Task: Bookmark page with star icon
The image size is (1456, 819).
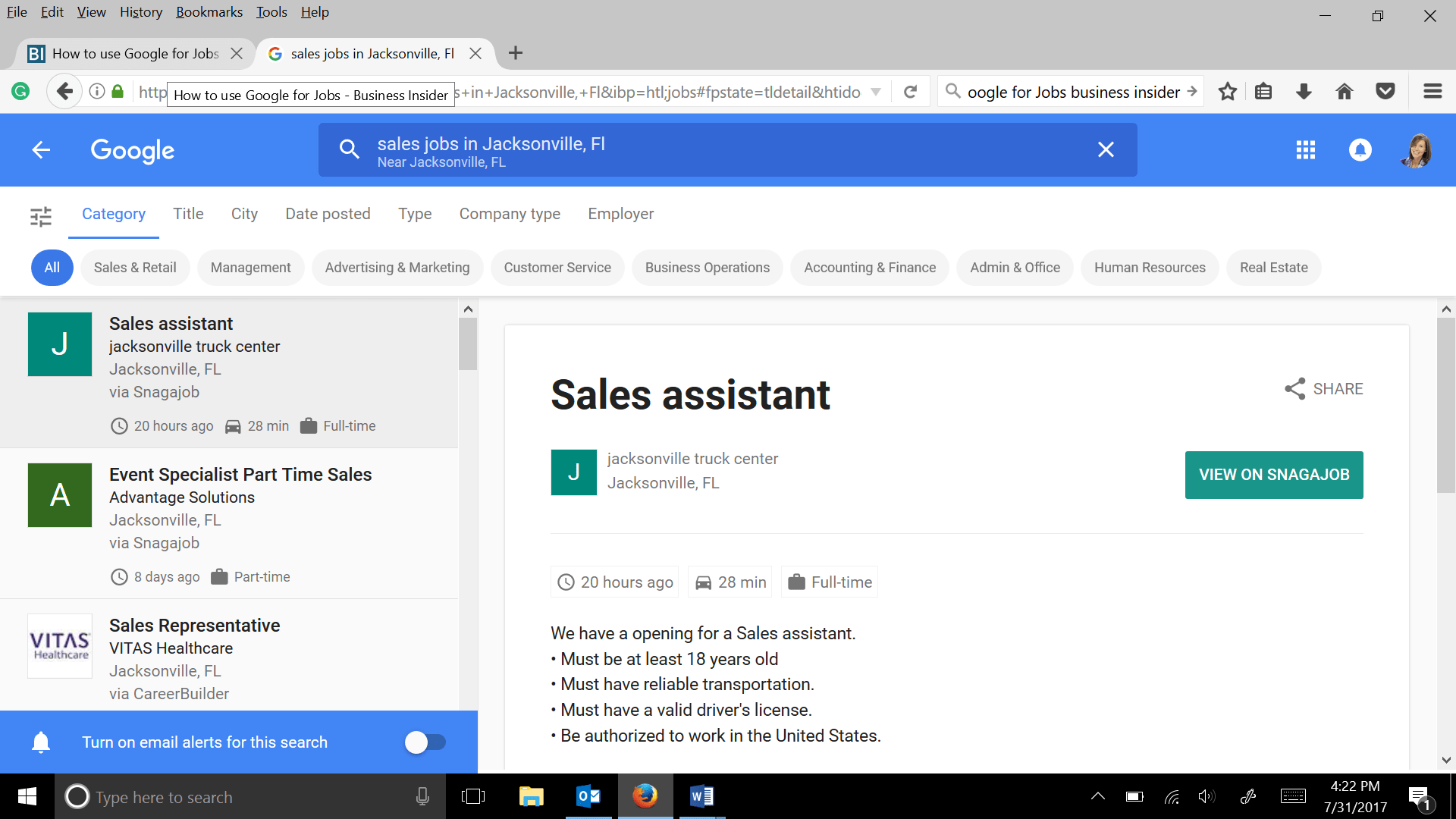Action: (x=1227, y=92)
